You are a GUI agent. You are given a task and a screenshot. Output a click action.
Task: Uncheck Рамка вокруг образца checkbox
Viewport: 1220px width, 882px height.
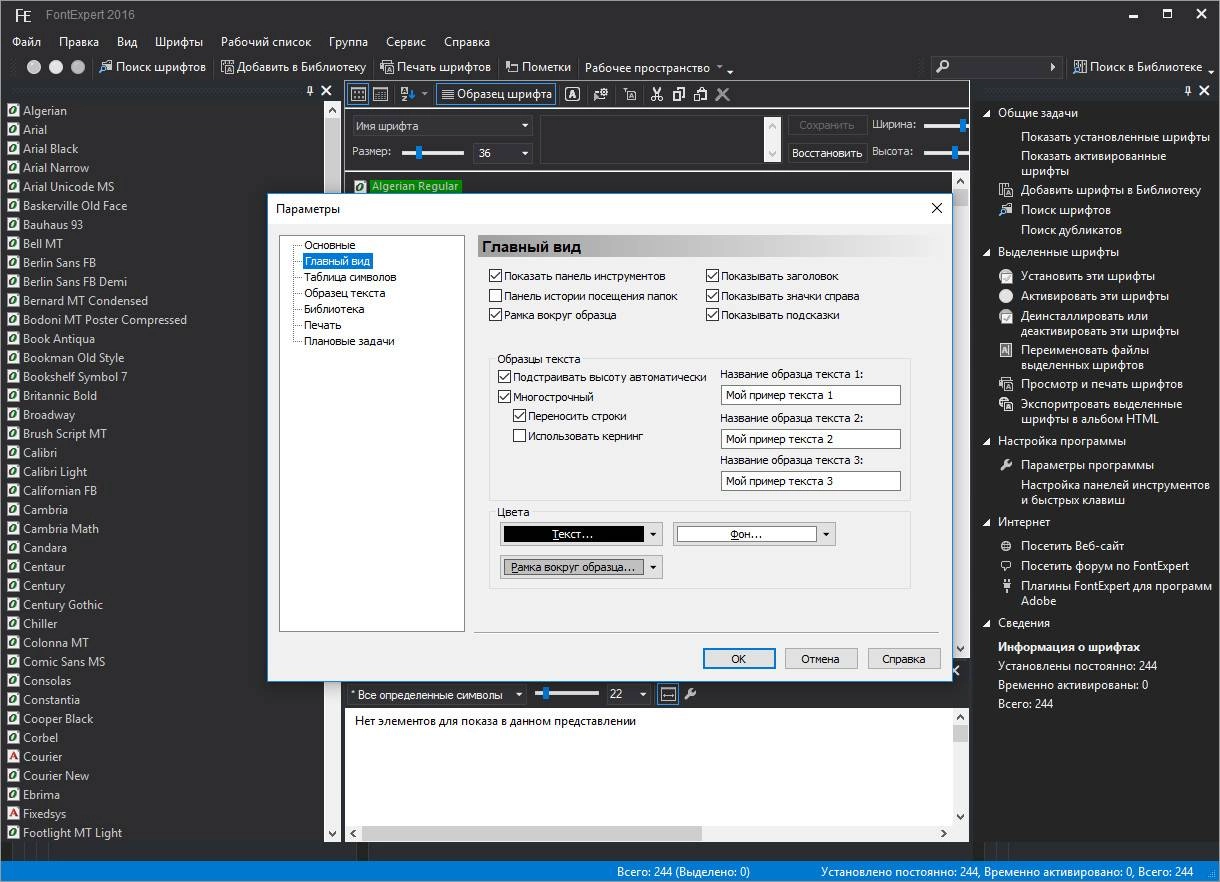pos(495,315)
